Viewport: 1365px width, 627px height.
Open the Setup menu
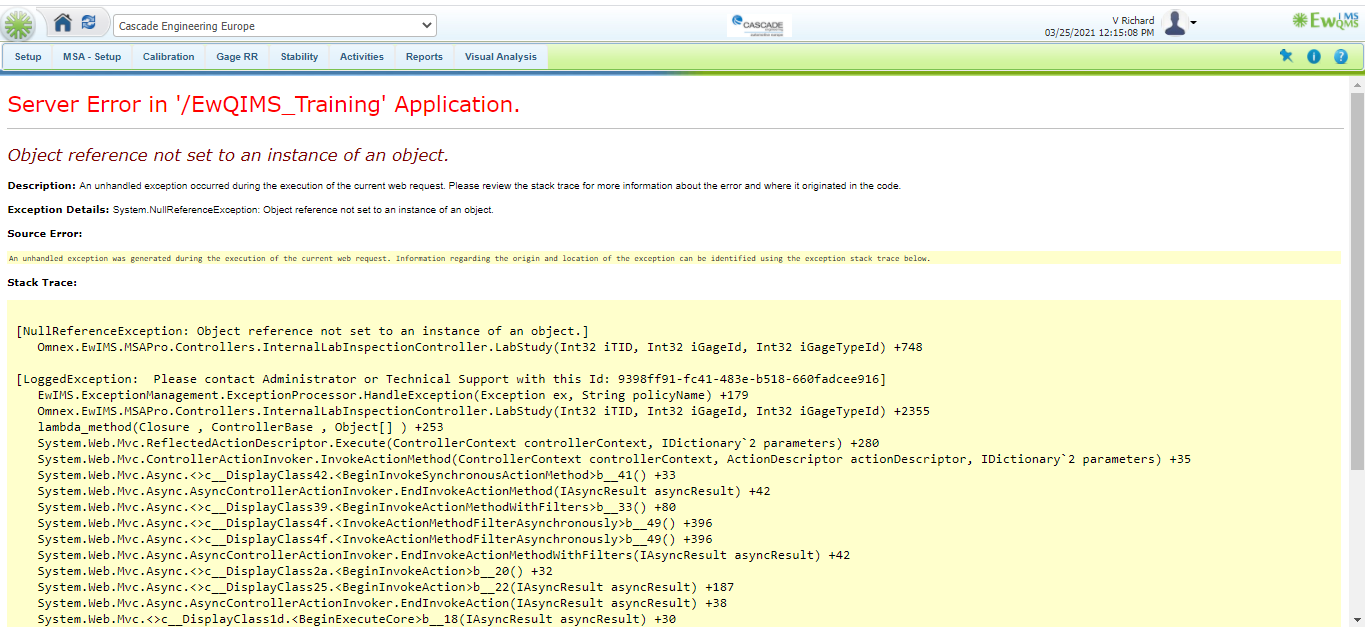point(28,57)
